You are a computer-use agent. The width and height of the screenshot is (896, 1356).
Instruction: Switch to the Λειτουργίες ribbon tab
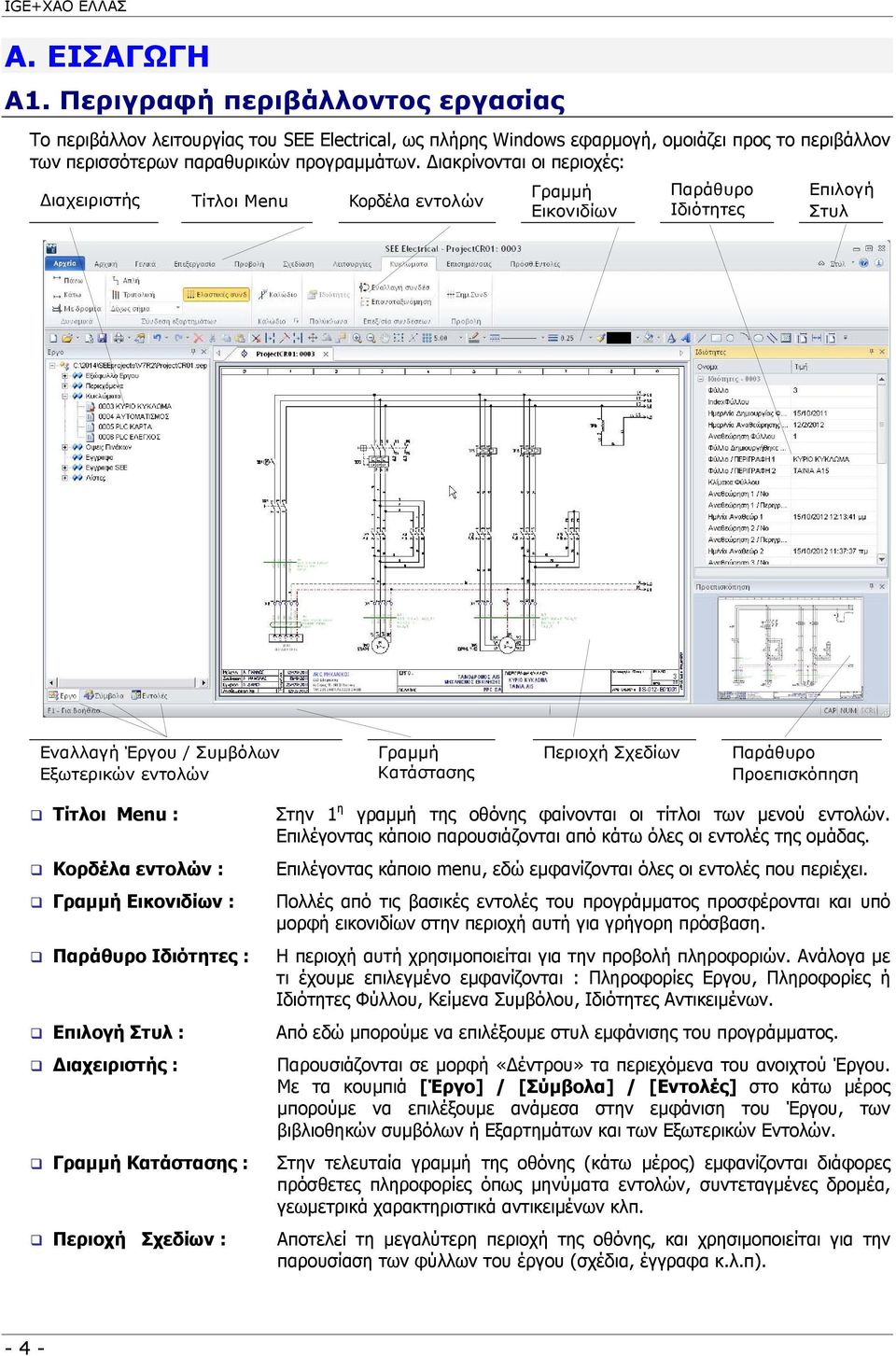352,264
